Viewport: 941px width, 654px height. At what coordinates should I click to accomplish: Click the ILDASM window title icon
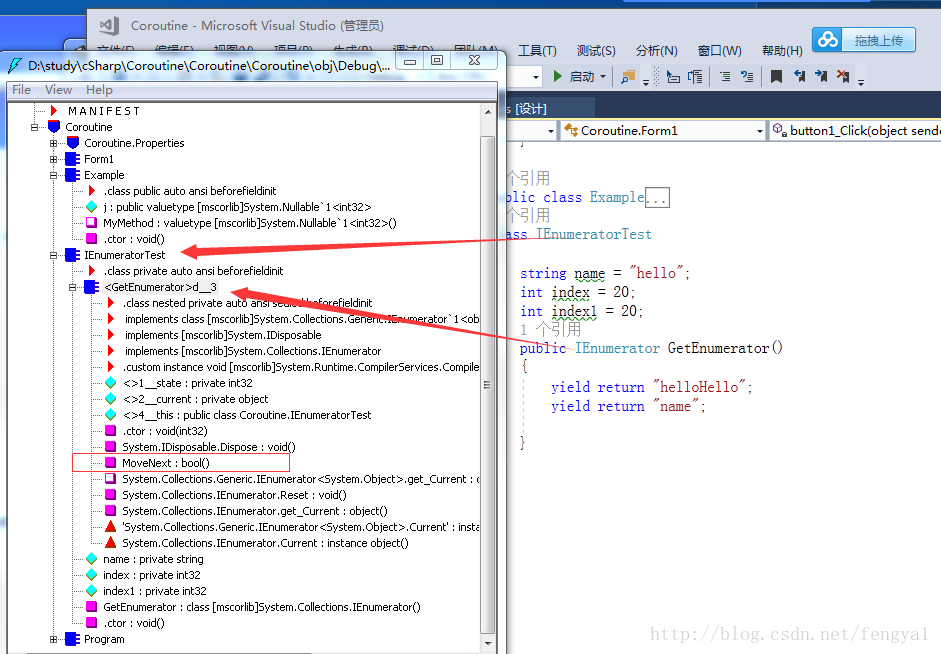pos(15,65)
